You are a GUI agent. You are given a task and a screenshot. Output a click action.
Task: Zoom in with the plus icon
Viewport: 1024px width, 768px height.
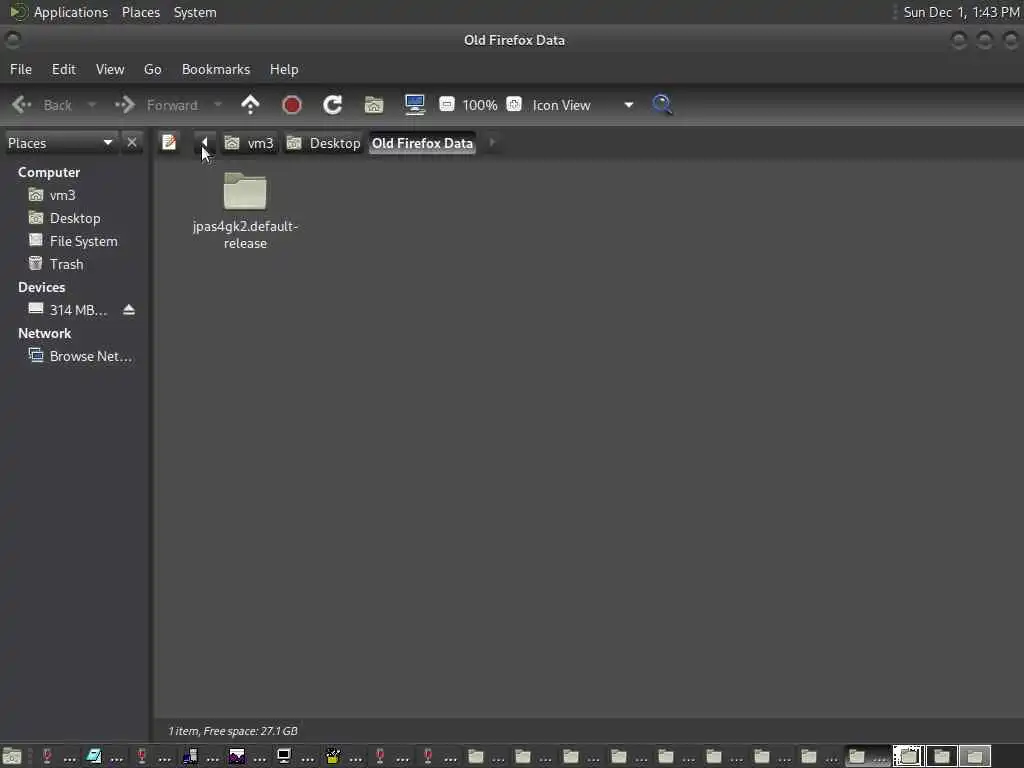coord(514,104)
